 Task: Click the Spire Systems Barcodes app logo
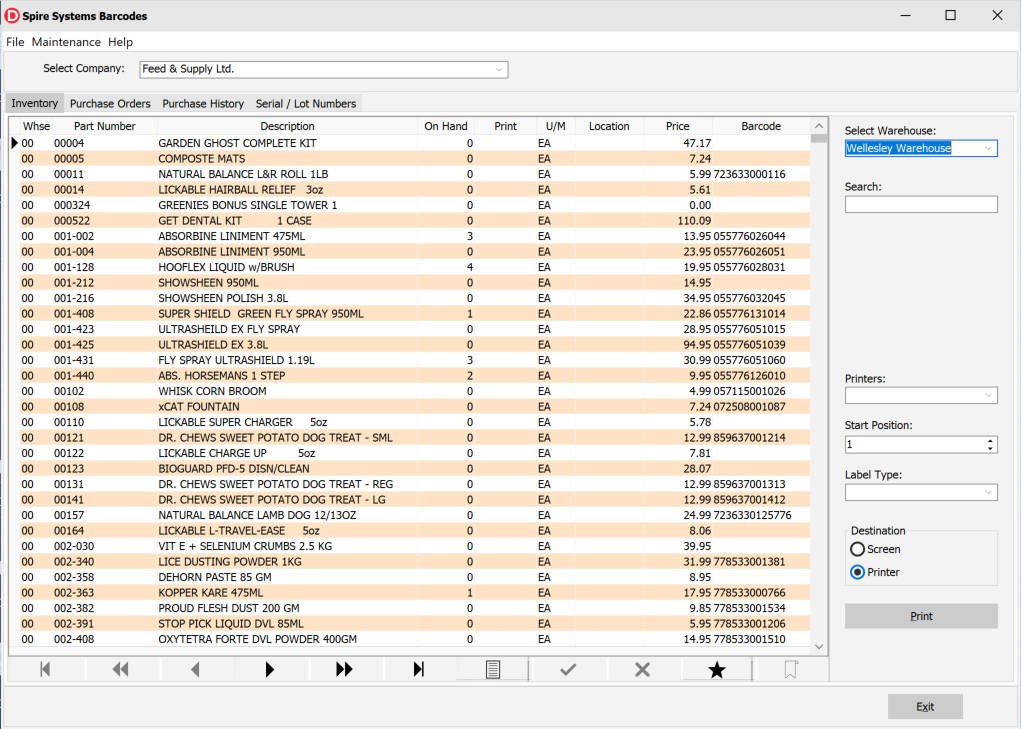[x=12, y=15]
